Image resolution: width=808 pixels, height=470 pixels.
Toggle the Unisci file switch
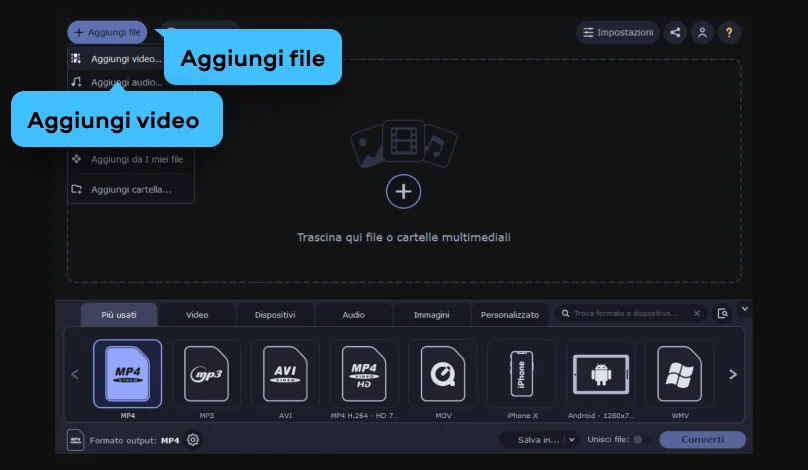click(x=639, y=440)
